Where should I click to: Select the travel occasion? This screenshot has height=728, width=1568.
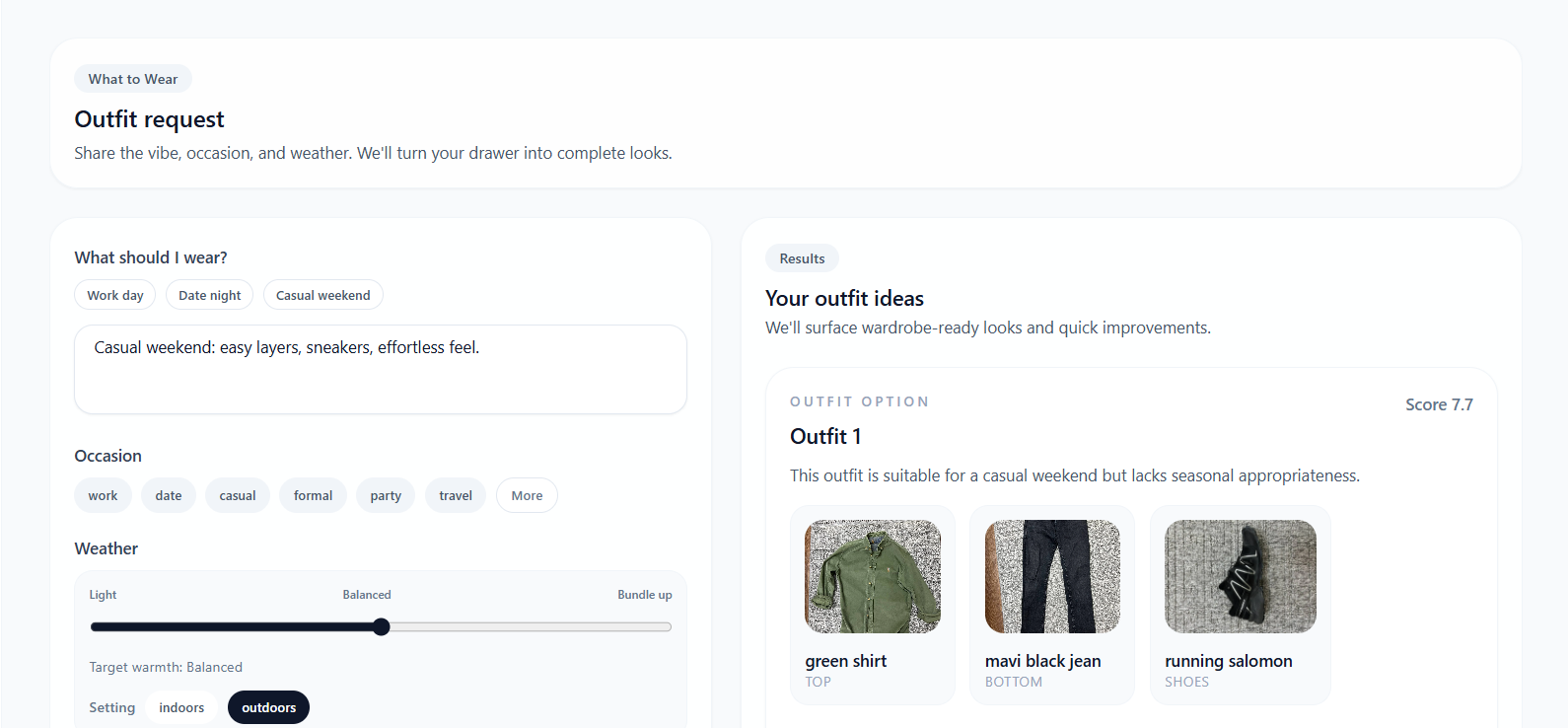[455, 495]
